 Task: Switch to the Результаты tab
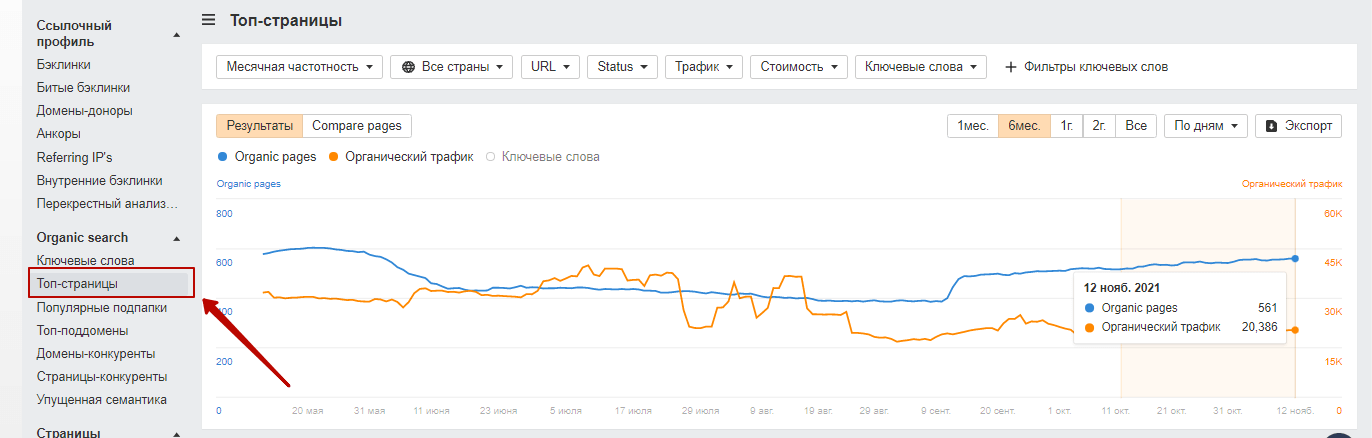coord(259,126)
